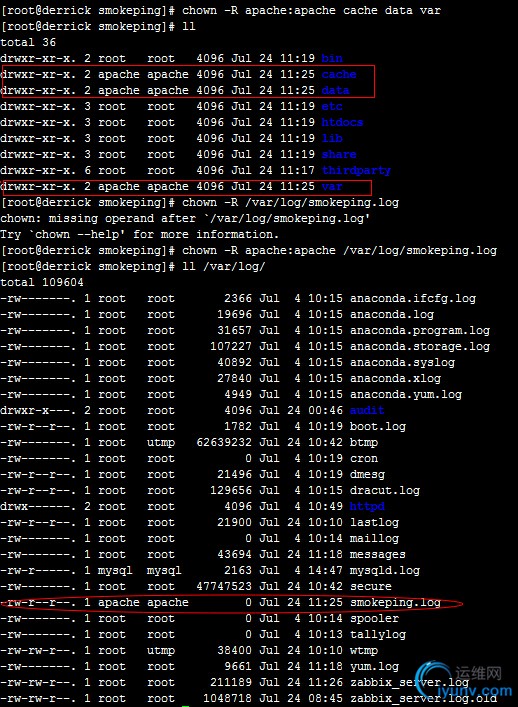Viewport: 518px width, 707px height.
Task: Click the 'yum.log' filename
Action: tap(374, 667)
